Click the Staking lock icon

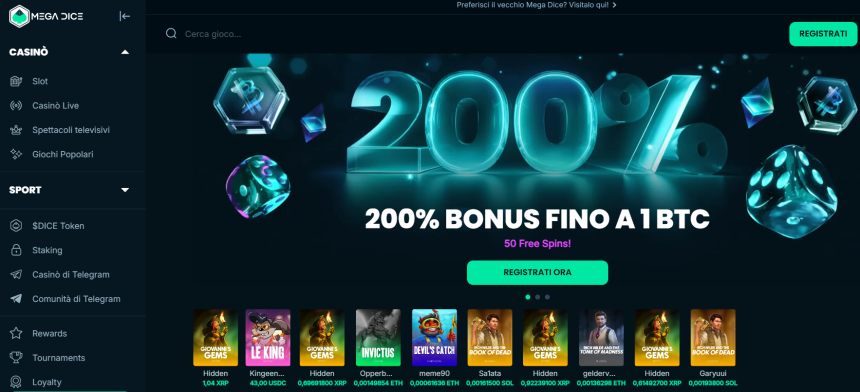(x=16, y=250)
